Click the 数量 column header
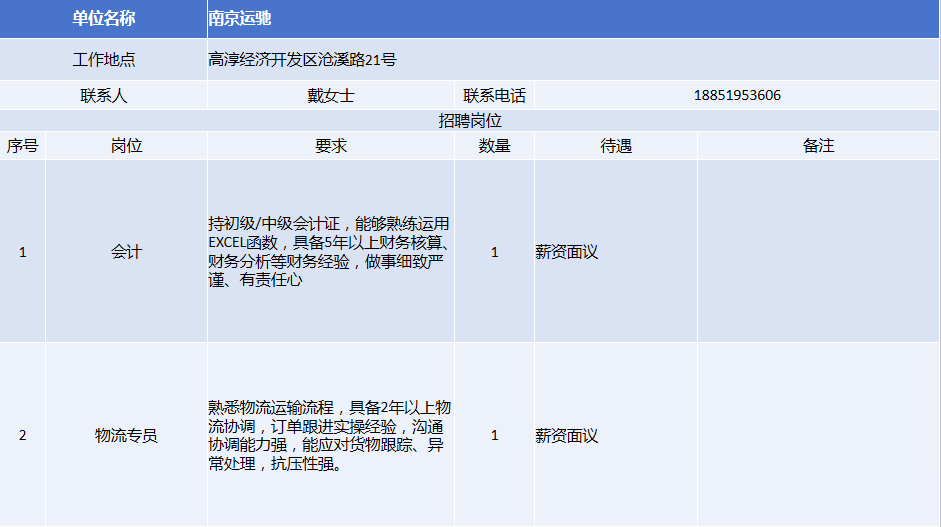This screenshot has width=941, height=527. (494, 146)
